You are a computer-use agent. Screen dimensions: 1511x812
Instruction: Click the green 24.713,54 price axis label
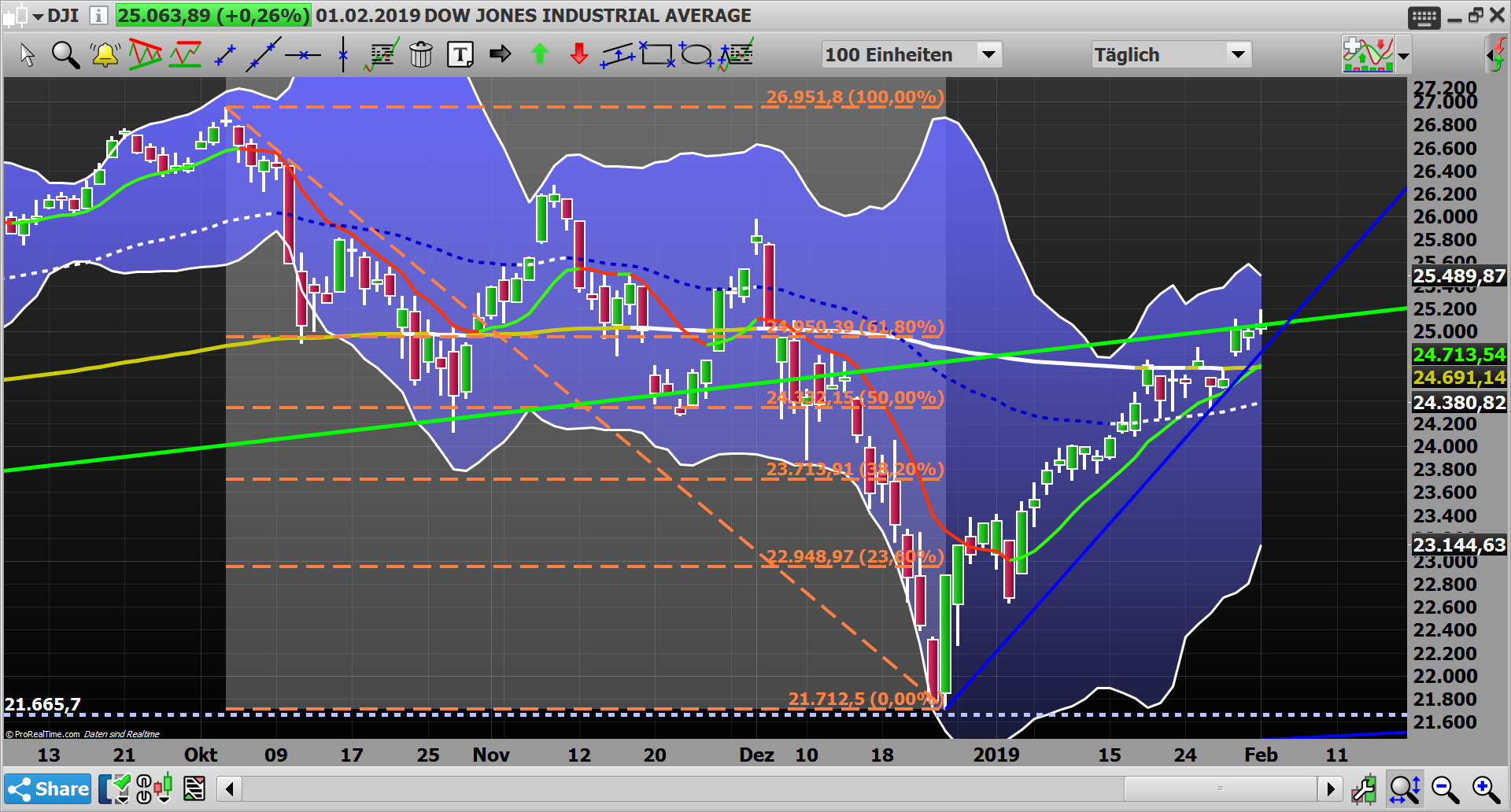pos(1459,355)
